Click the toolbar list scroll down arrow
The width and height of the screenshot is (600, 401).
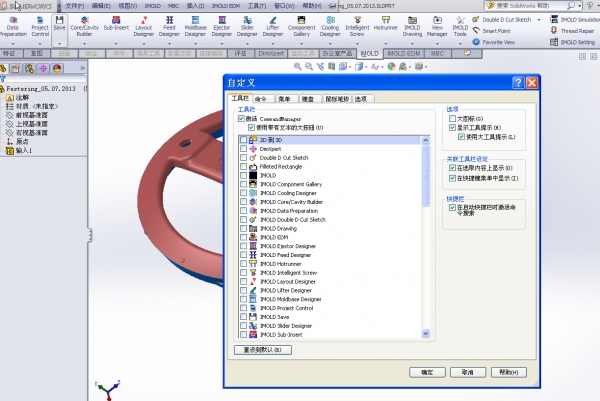[x=426, y=334]
